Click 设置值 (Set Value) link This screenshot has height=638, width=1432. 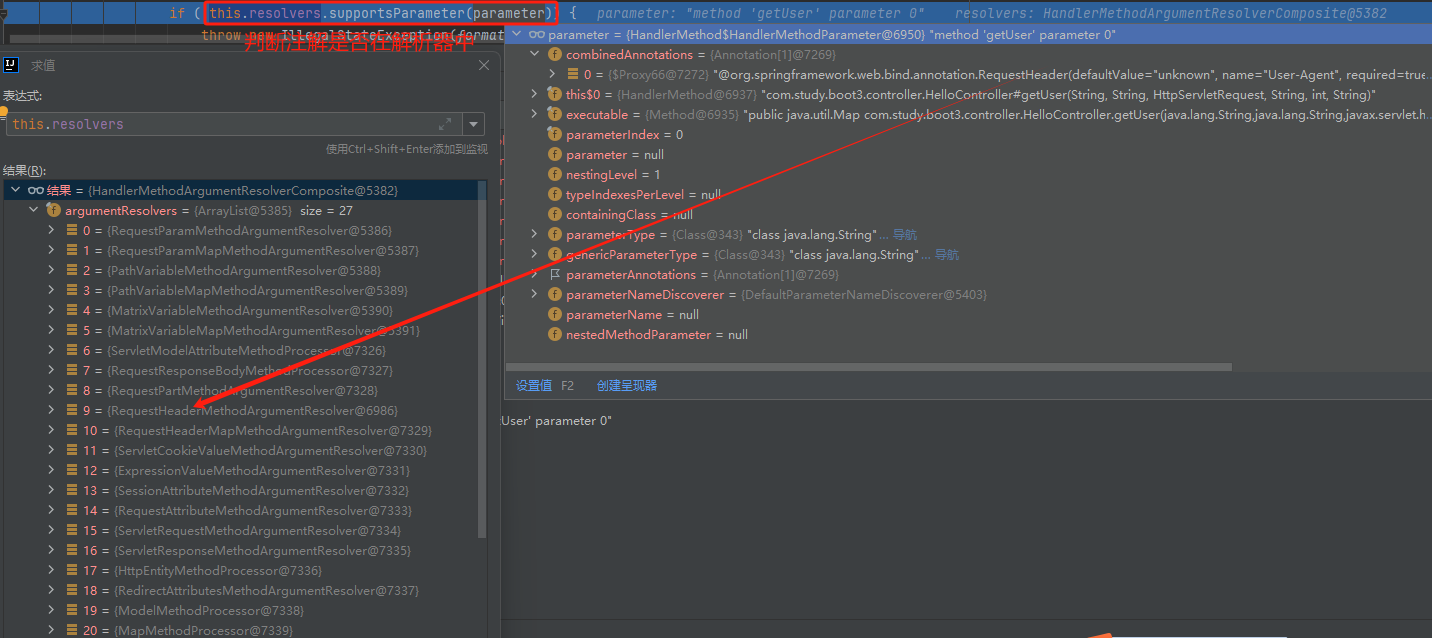point(533,385)
